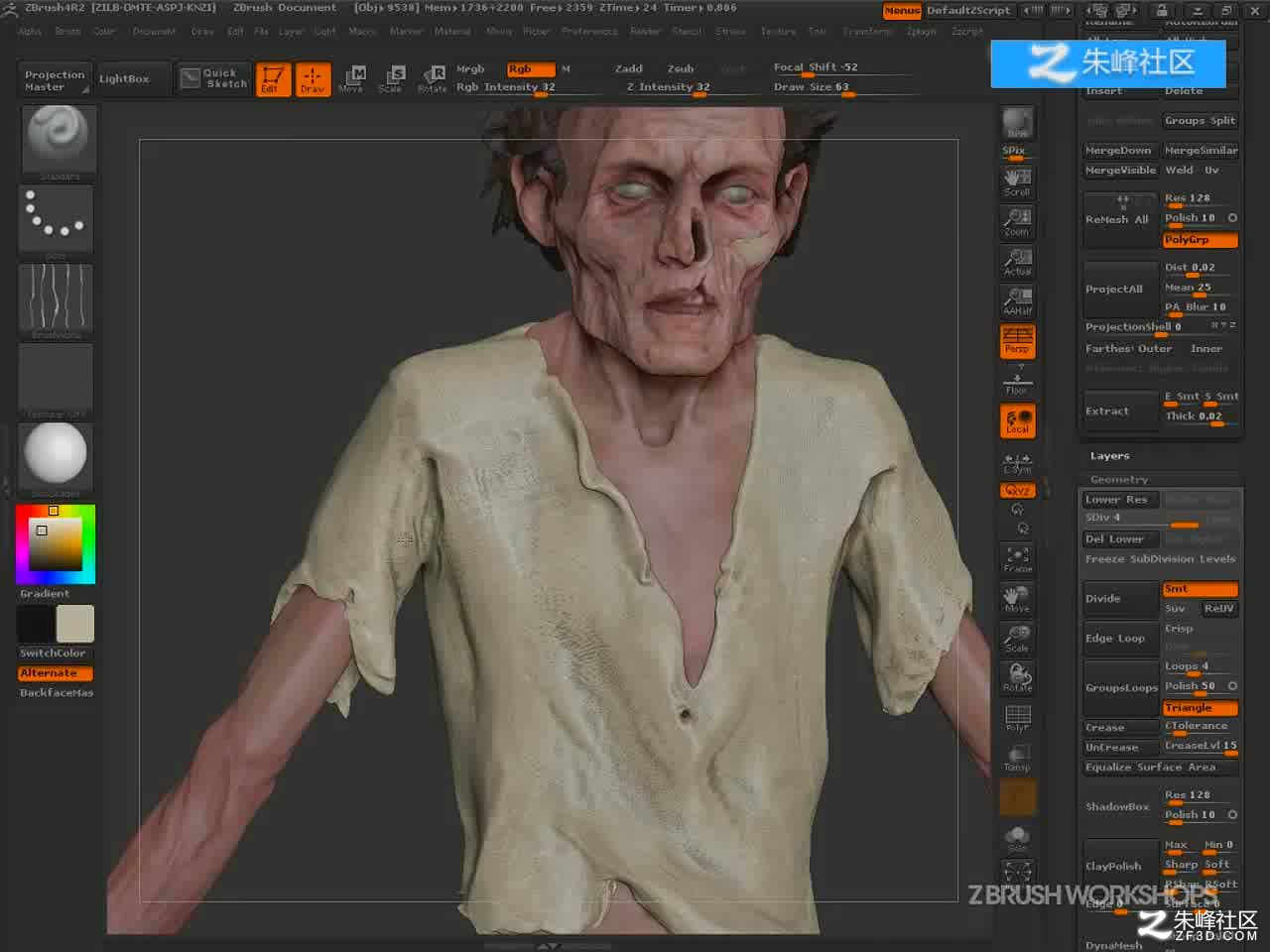
Task: Click the Divide button
Action: click(x=1120, y=599)
